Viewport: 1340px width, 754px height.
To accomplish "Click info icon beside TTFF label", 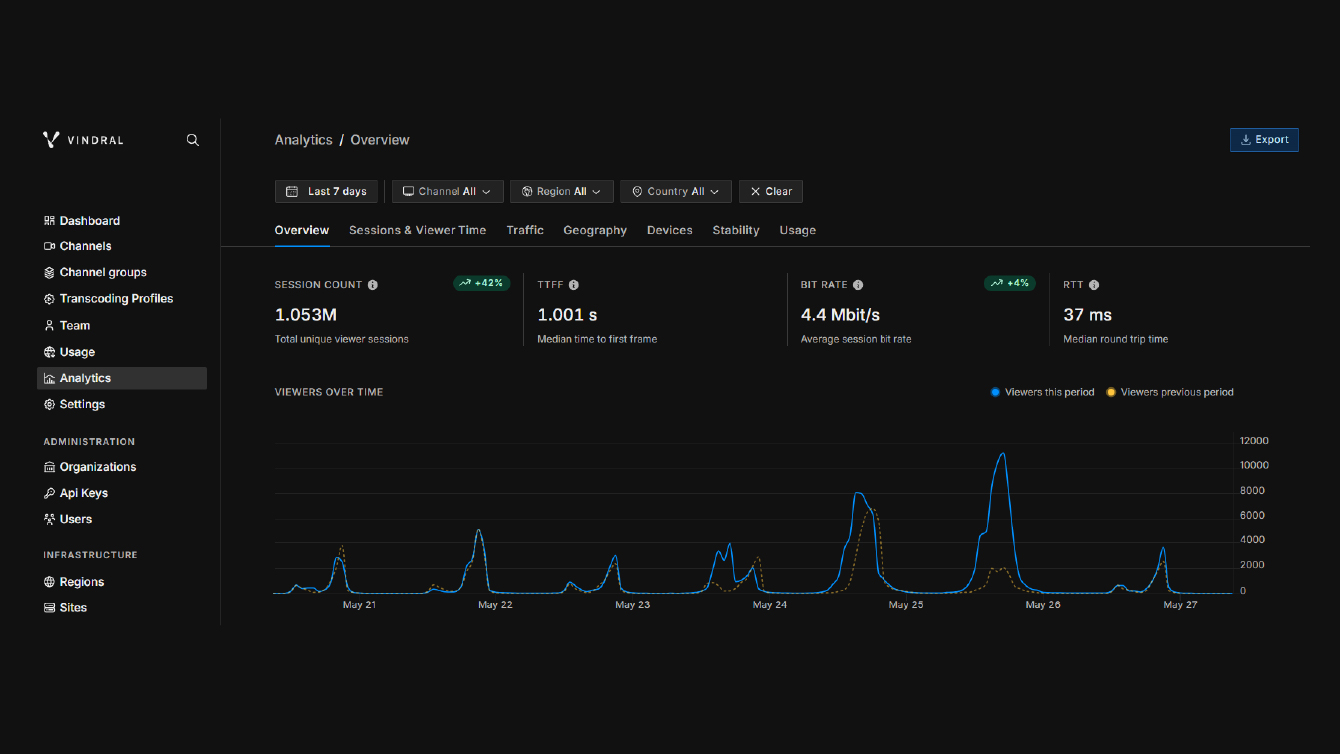I will pyautogui.click(x=574, y=285).
